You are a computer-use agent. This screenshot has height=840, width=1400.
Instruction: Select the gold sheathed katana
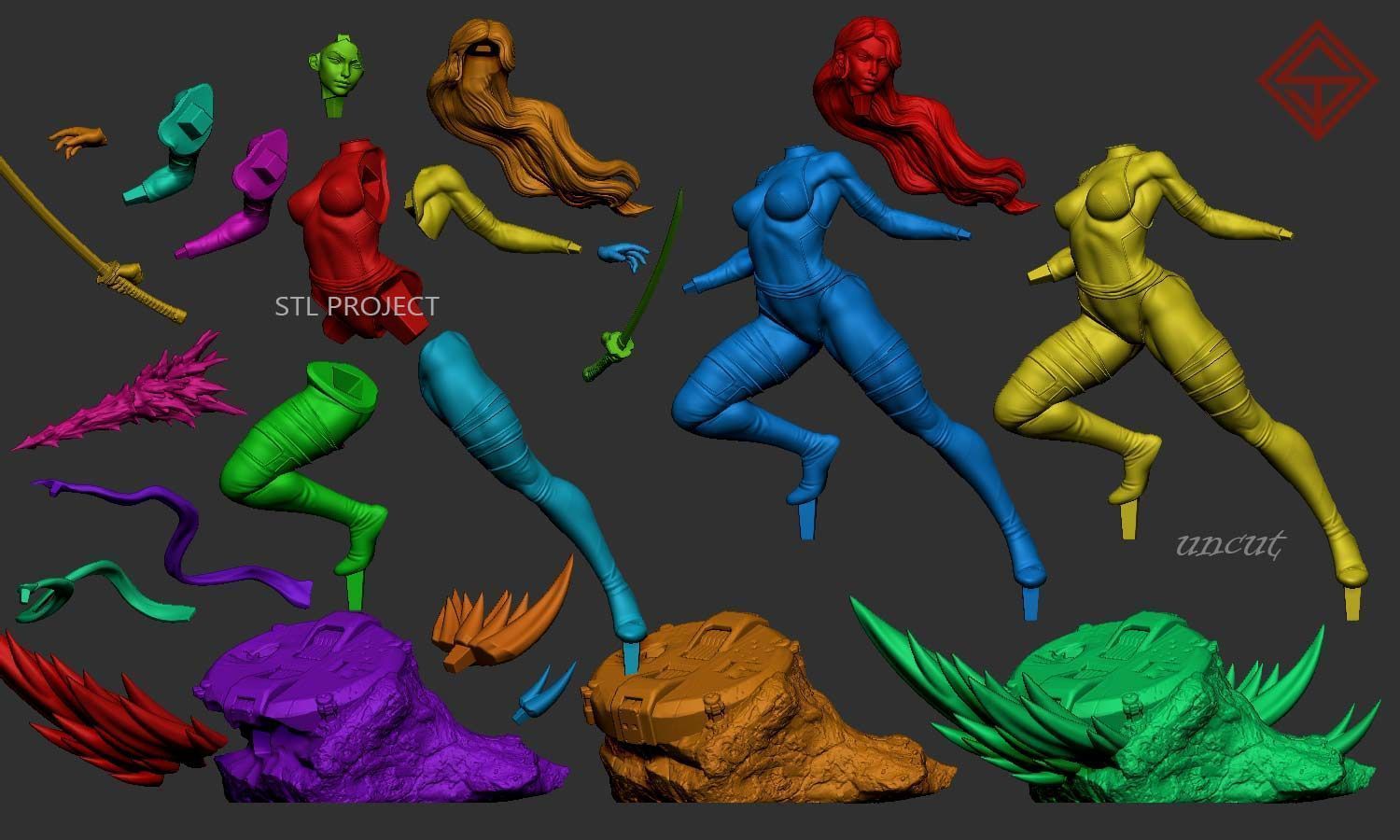(x=91, y=241)
